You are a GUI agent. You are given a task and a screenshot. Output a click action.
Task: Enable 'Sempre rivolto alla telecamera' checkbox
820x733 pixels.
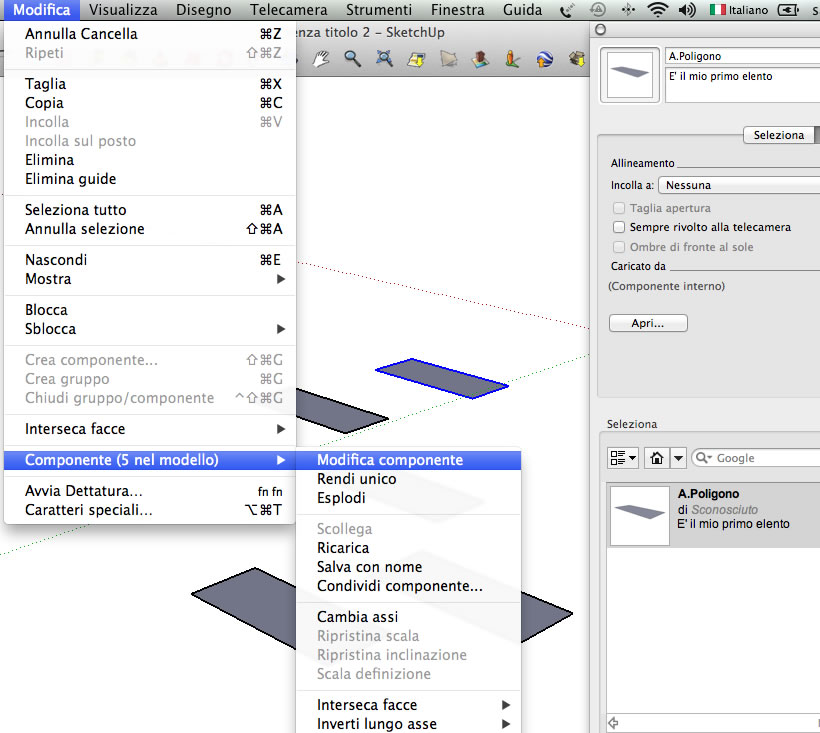coord(620,227)
